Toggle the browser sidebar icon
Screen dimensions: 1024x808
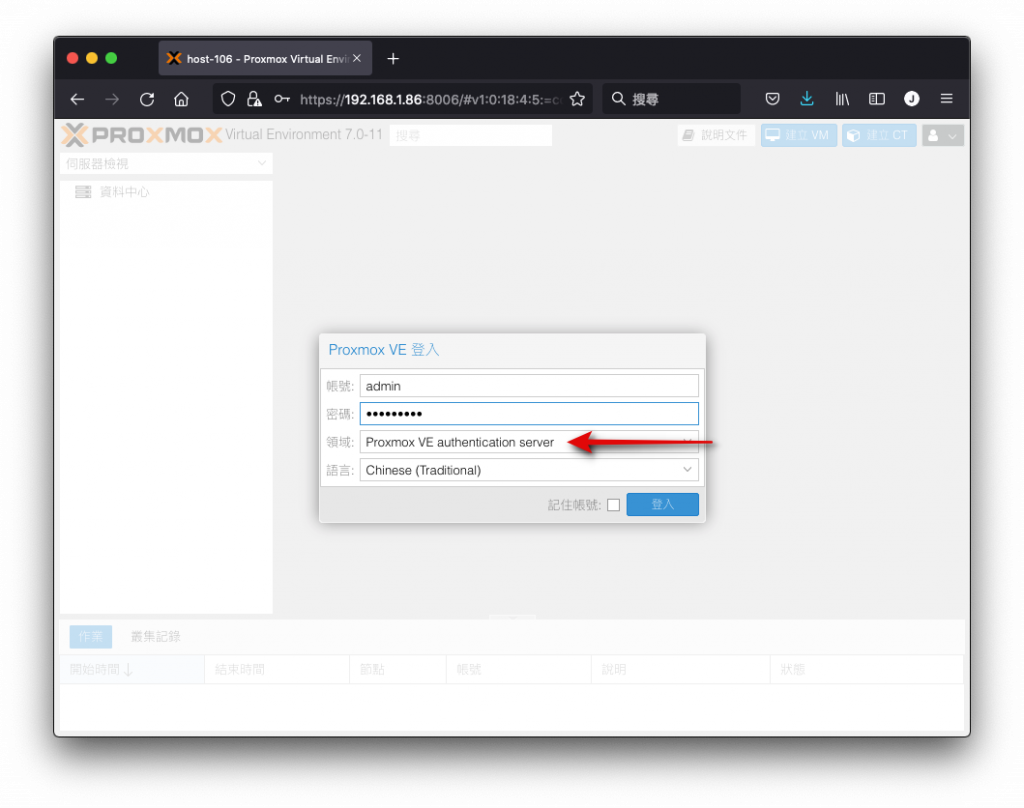coord(877,99)
